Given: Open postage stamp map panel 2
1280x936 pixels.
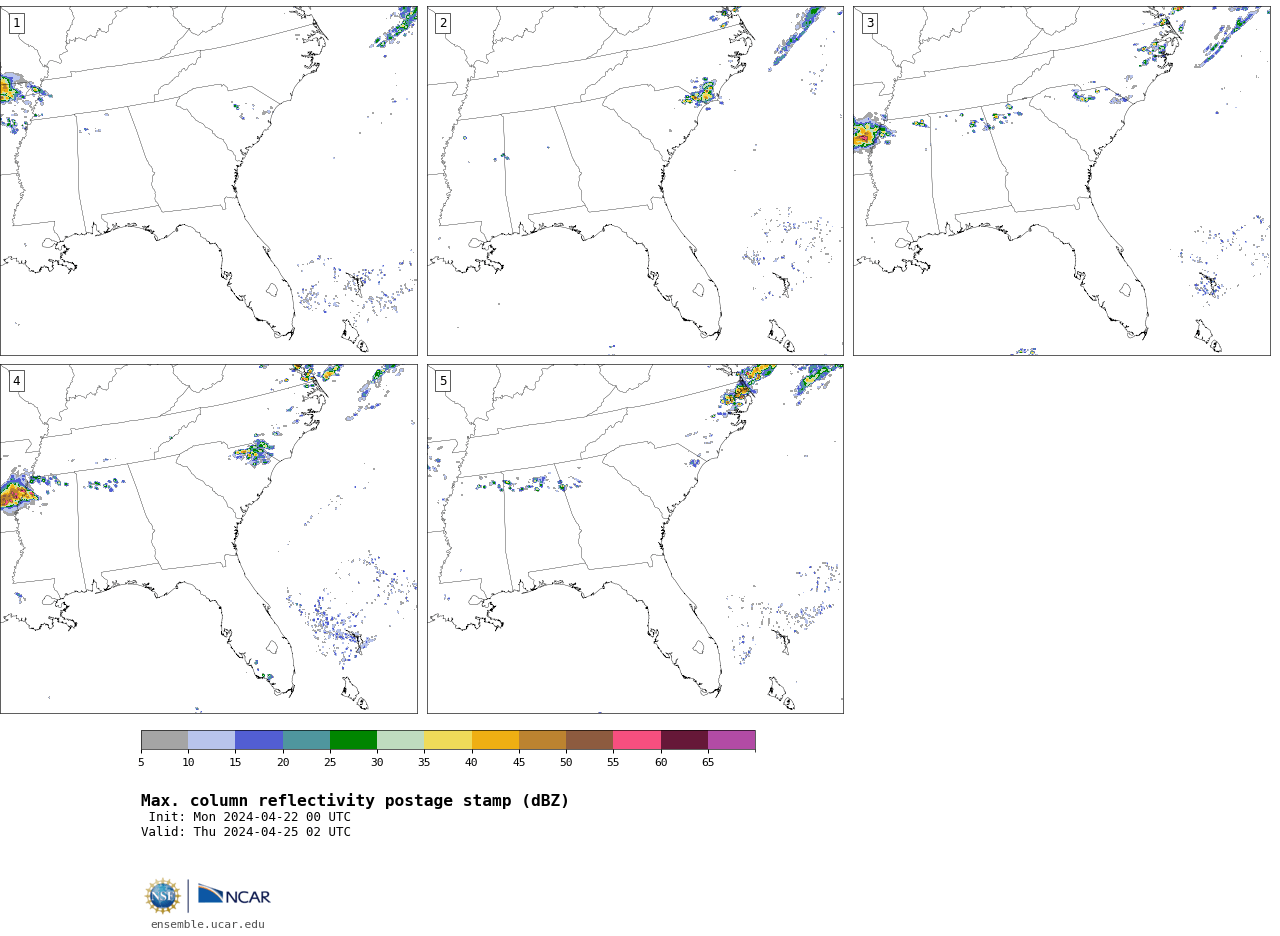Looking at the screenshot, I should (x=635, y=181).
